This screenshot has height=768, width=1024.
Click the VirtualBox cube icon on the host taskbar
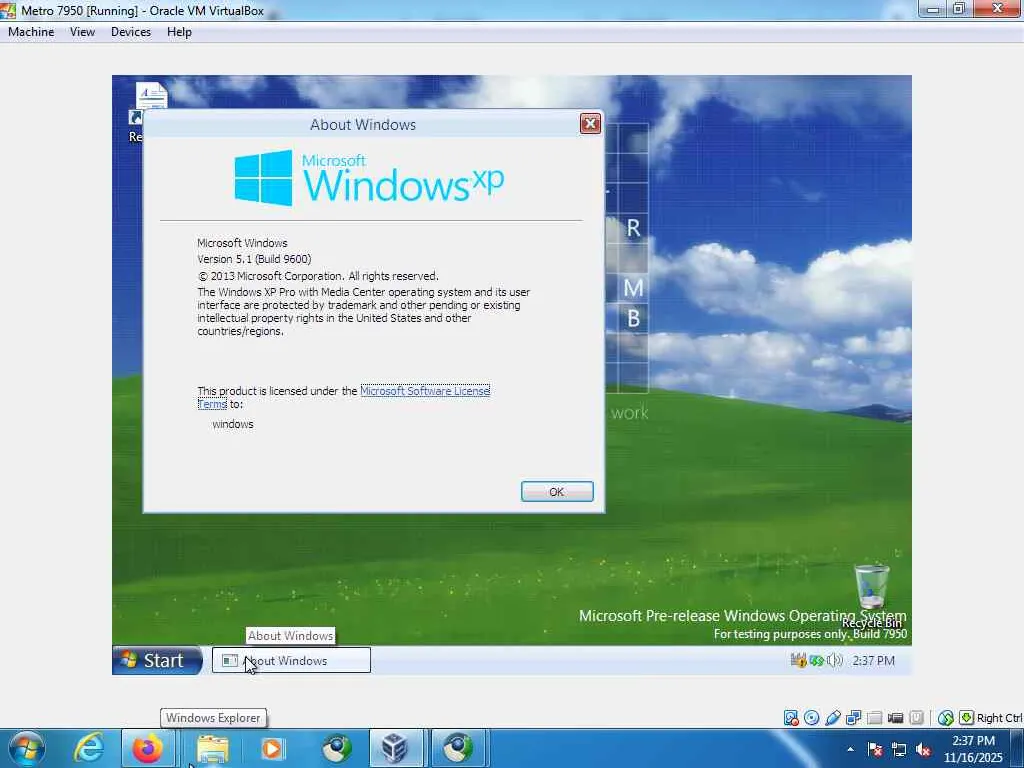[x=395, y=748]
